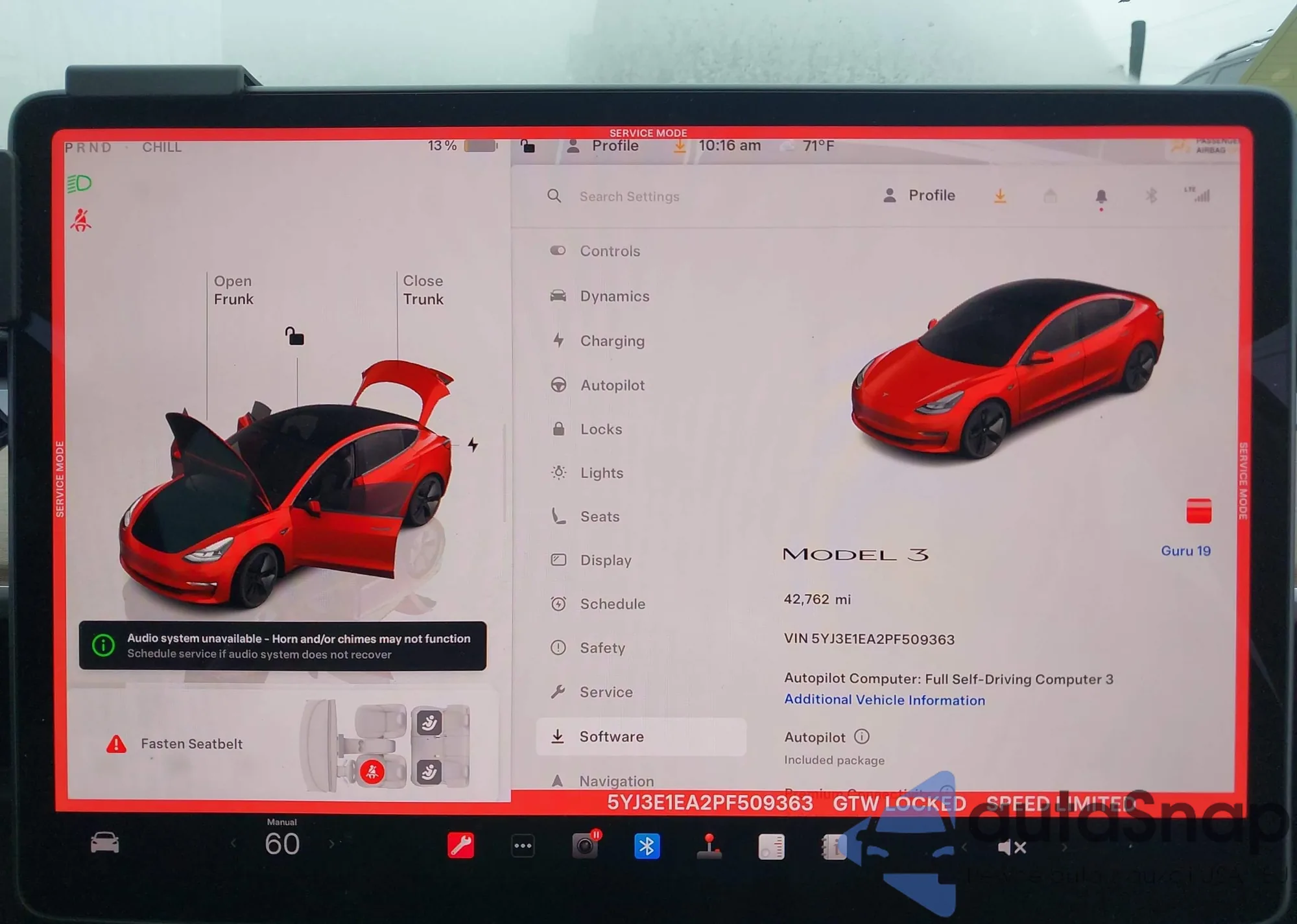Click the Additional Vehicle Information link

[884, 700]
